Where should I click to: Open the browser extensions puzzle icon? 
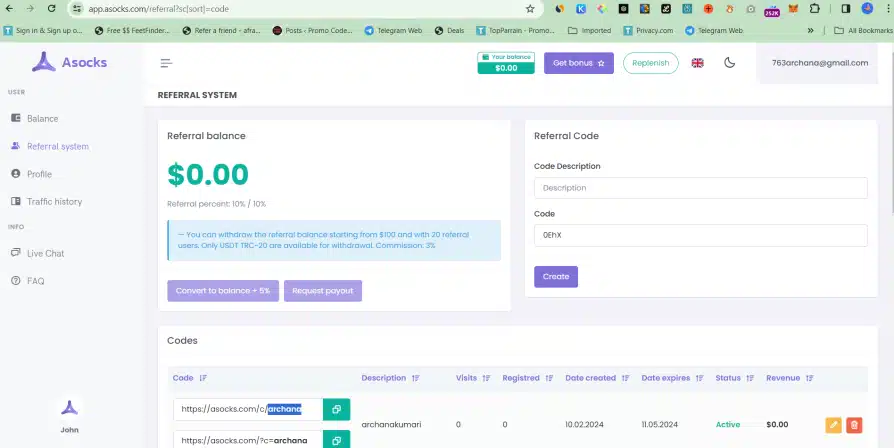[815, 9]
